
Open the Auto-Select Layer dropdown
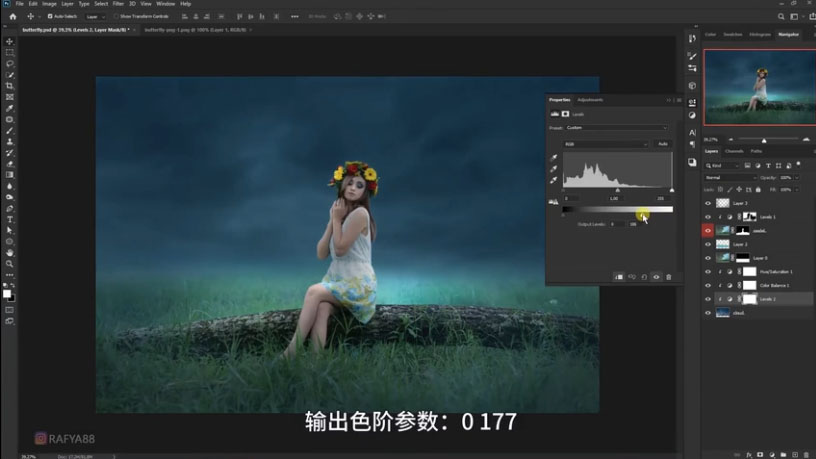click(x=95, y=17)
